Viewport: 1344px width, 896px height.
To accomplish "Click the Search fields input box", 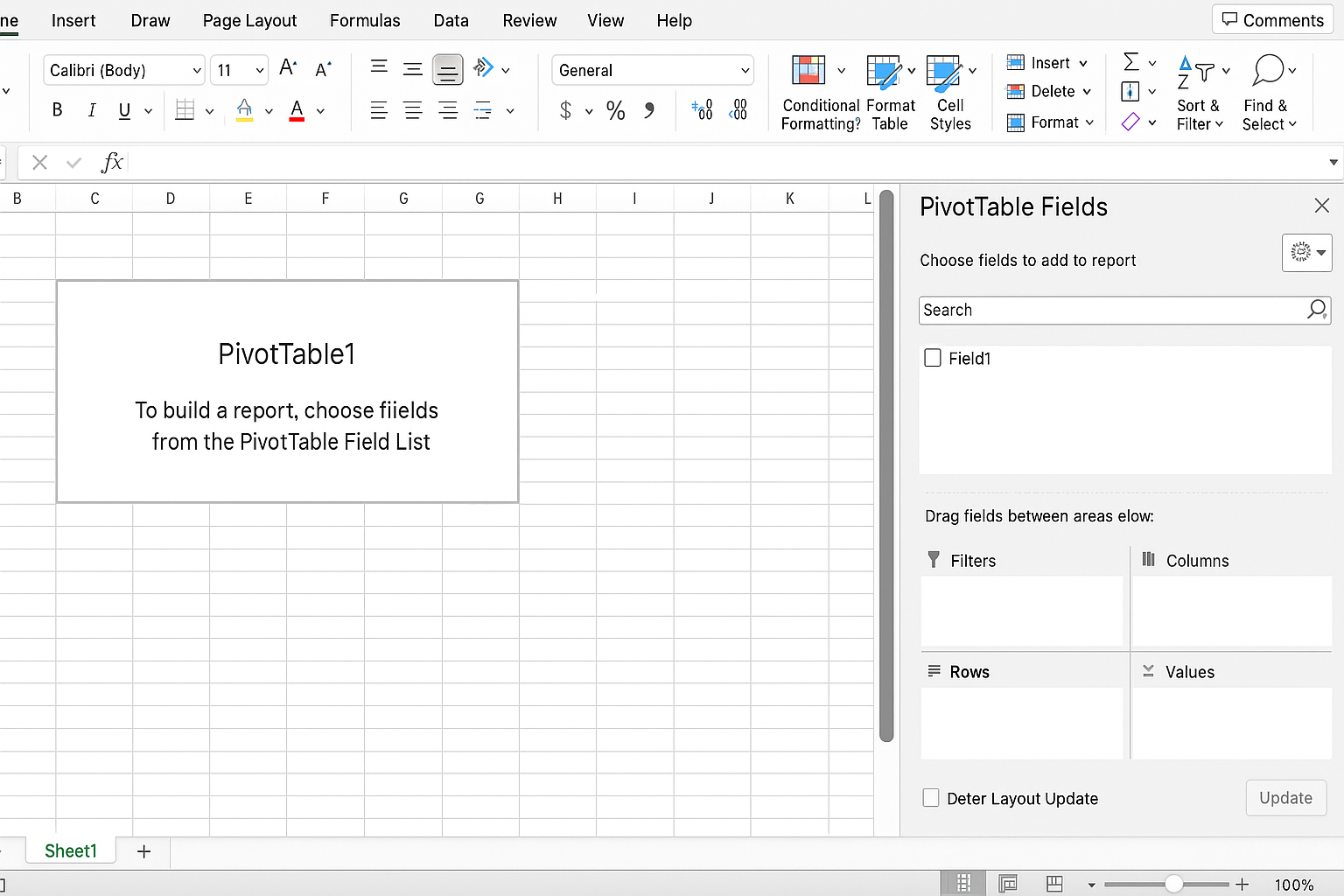I will click(1124, 310).
